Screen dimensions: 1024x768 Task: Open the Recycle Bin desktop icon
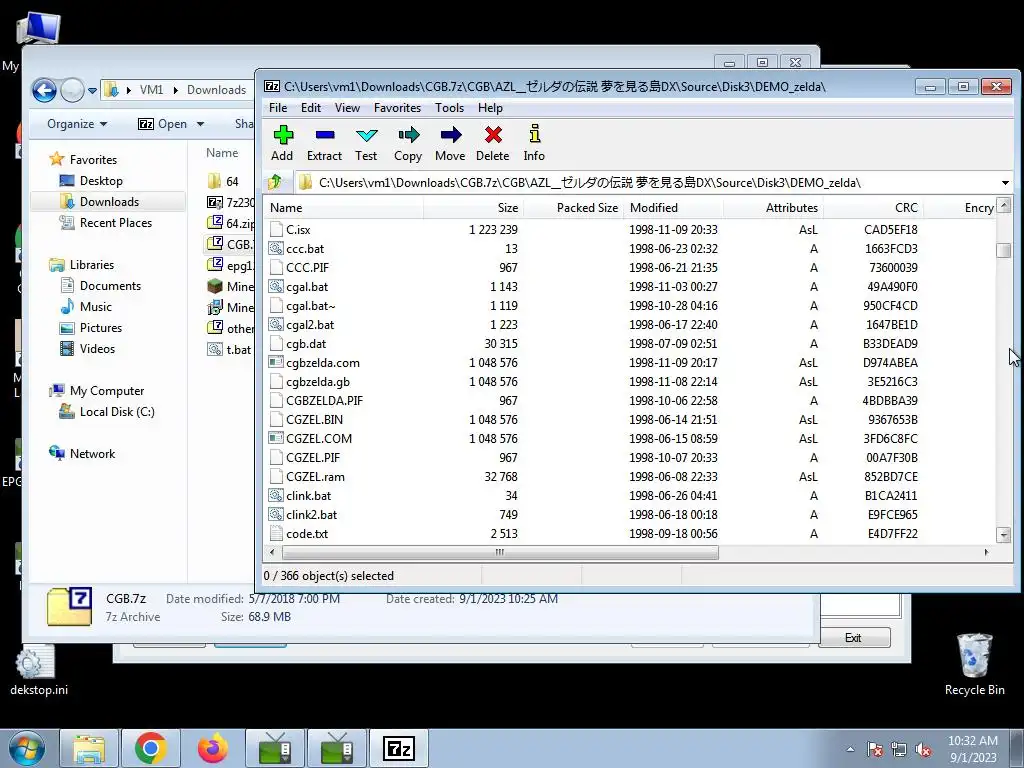click(x=974, y=664)
